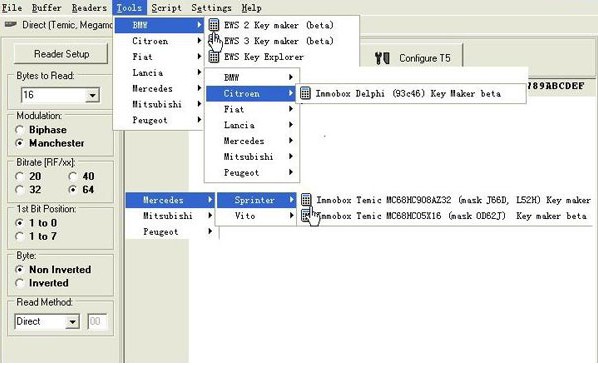Viewport: 598px width, 365px height.
Task: Select Sprinter in Mercedes submenu
Action: [256, 200]
